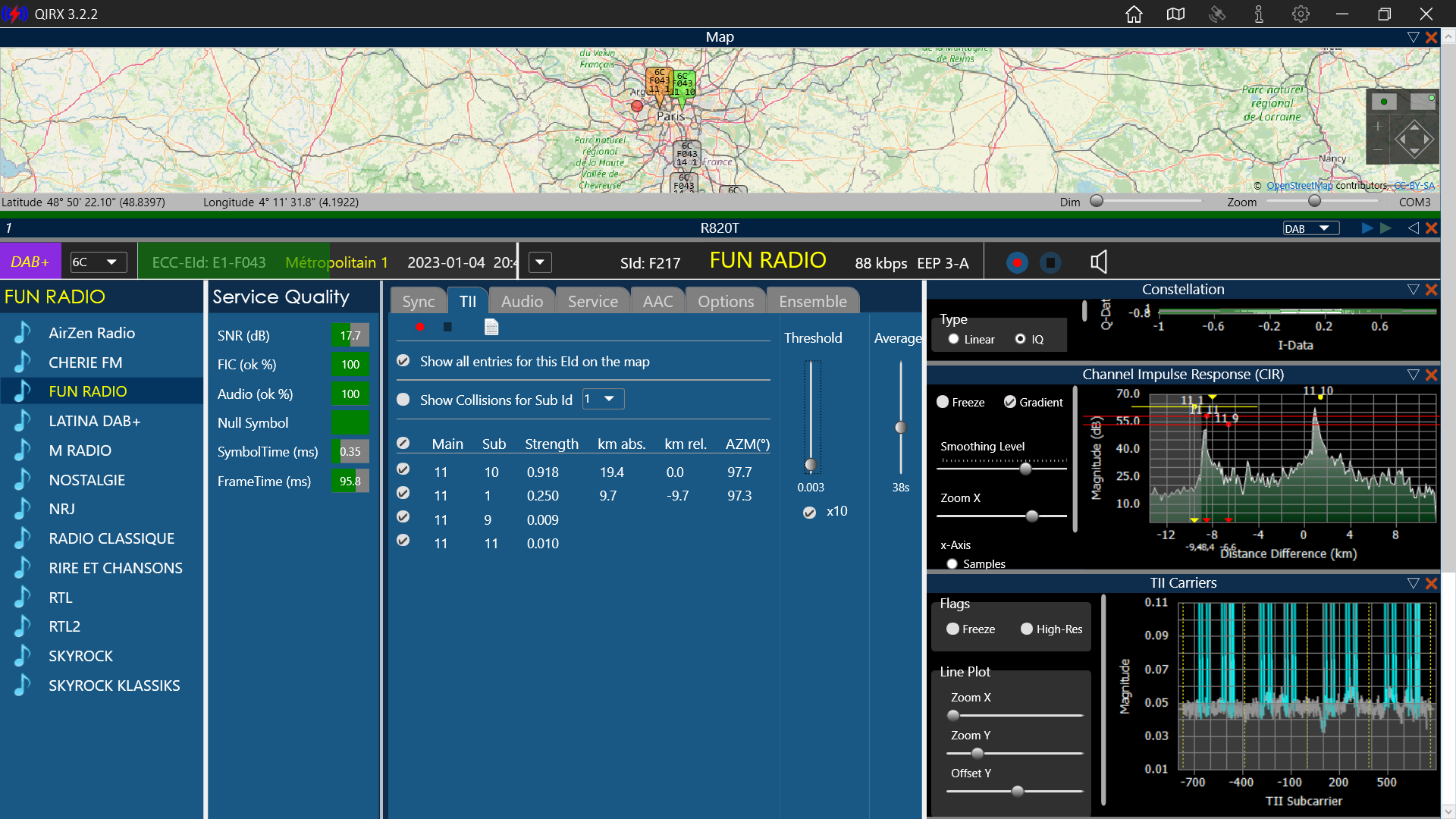Click the map pan navigation pad
This screenshot has width=1456, height=819.
[x=1414, y=140]
